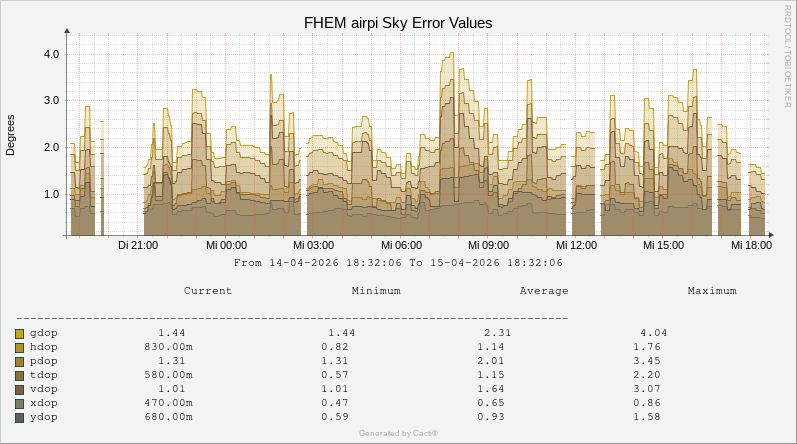Click the Mi 18:00 time axis label
Screen dimensions: 797x444
coord(750,245)
